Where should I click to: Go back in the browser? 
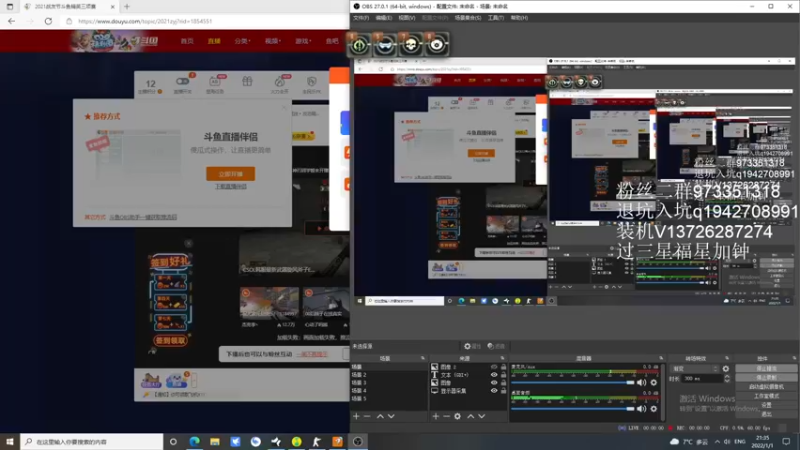coord(11,21)
